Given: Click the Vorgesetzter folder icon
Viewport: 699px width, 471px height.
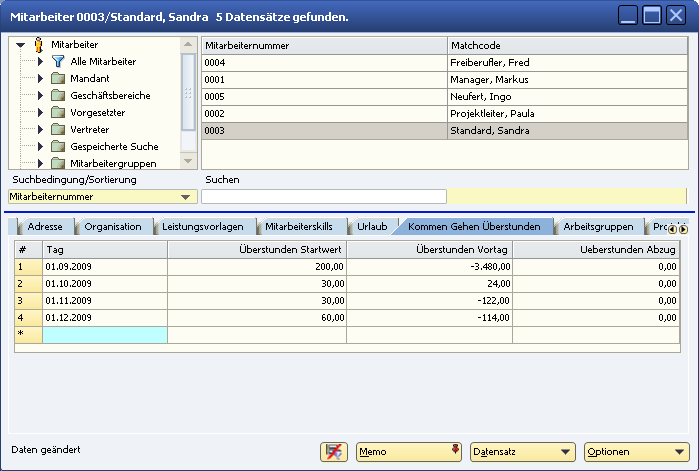Looking at the screenshot, I should click(57, 113).
